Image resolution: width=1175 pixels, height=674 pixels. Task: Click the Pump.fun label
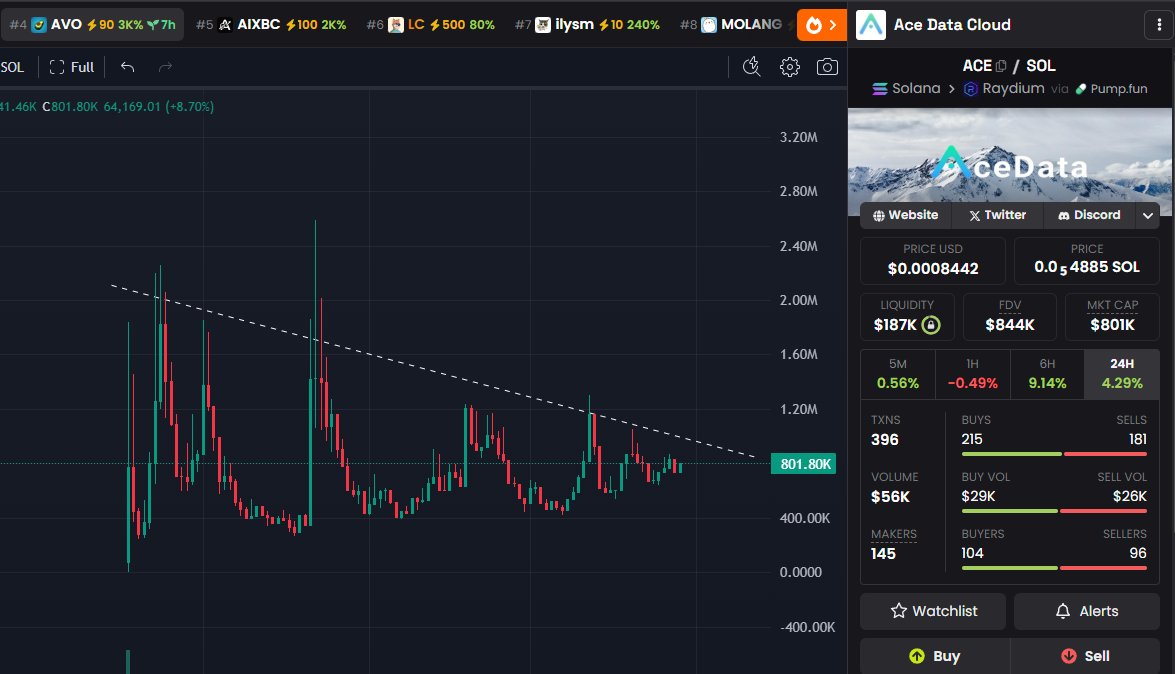pyautogui.click(x=1111, y=88)
